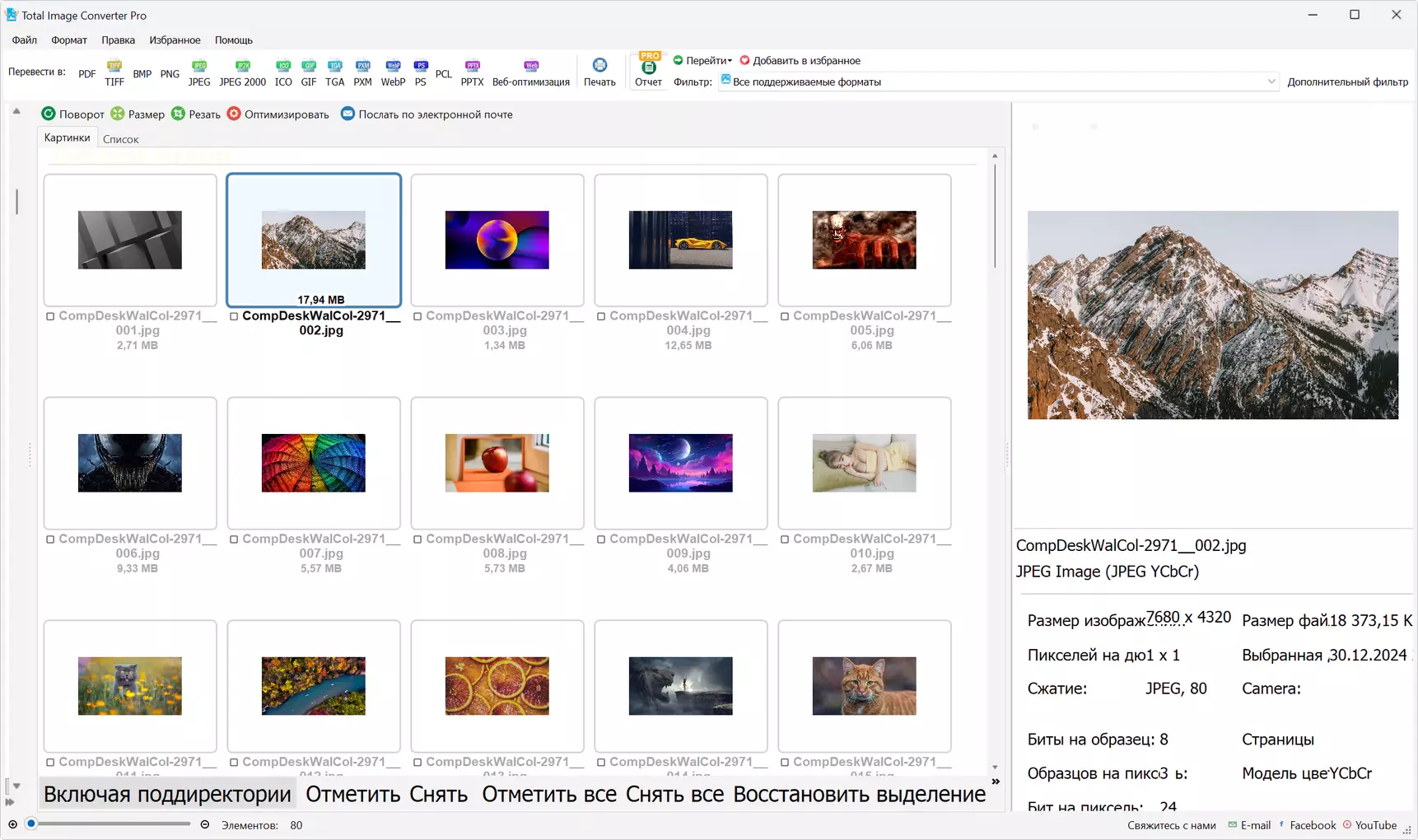Image resolution: width=1418 pixels, height=840 pixels.
Task: Select ICO output format
Action: [283, 73]
